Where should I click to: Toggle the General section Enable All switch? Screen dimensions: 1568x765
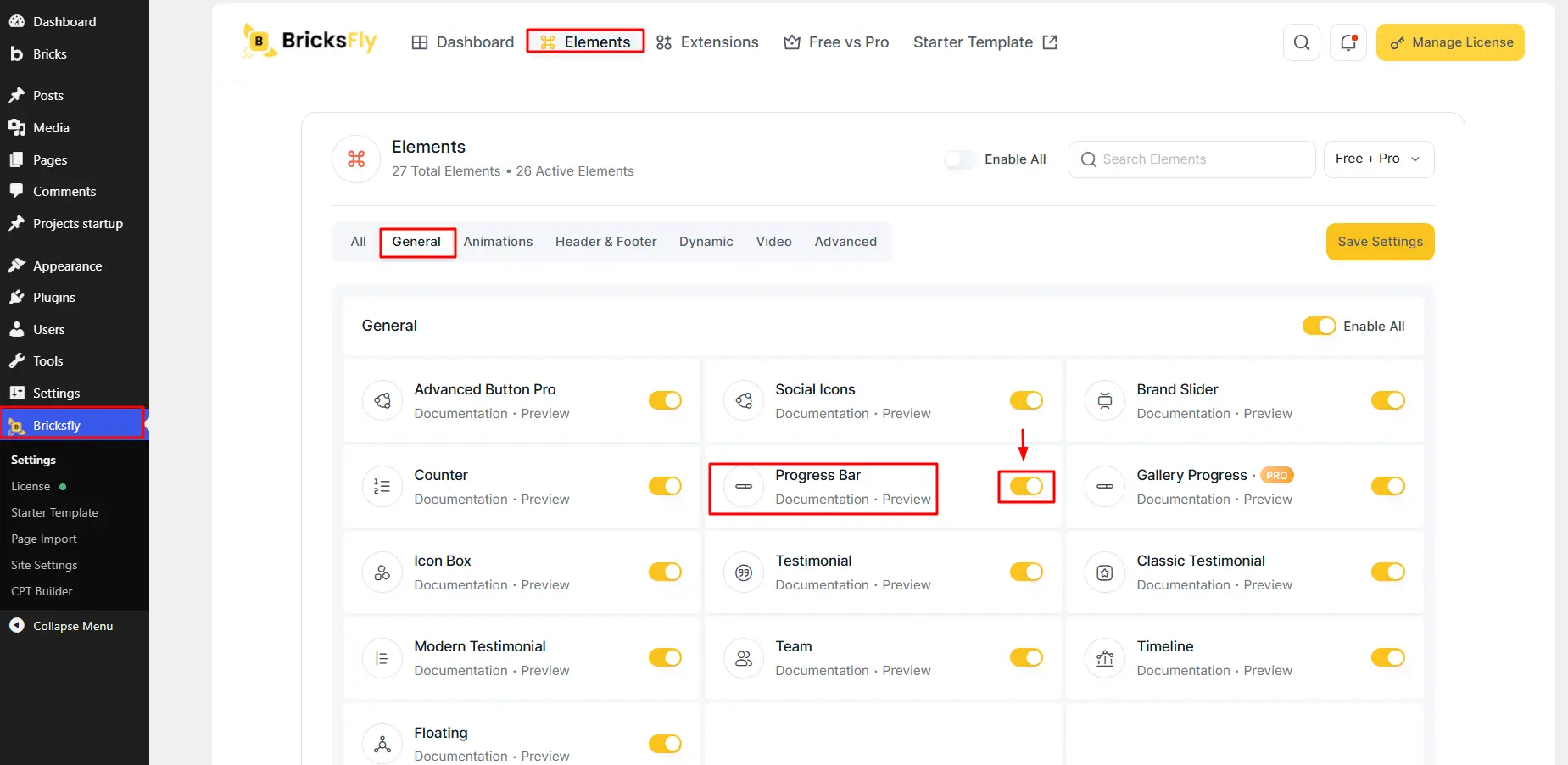coord(1320,326)
